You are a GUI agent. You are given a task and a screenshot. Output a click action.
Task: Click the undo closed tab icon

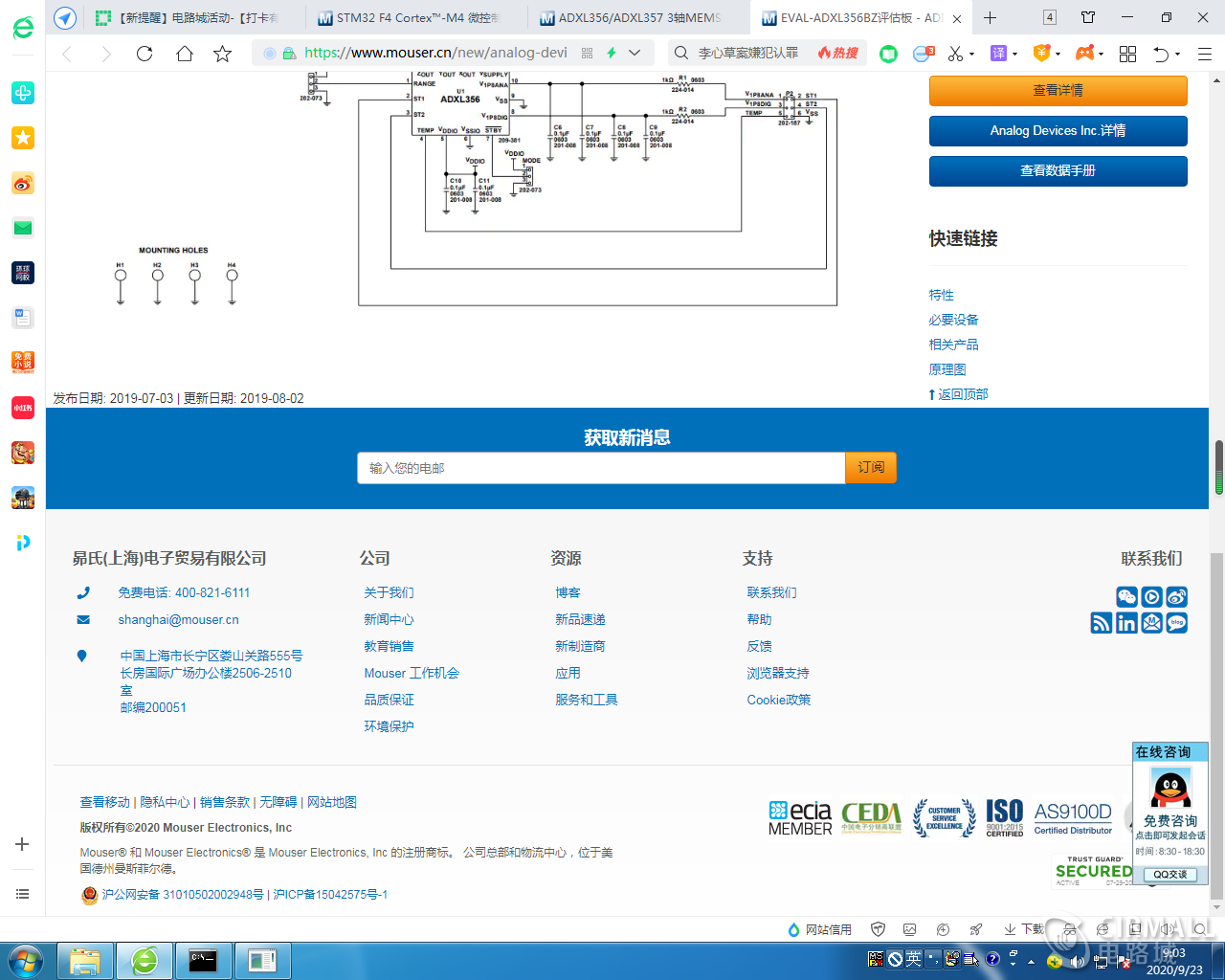pyautogui.click(x=1161, y=54)
